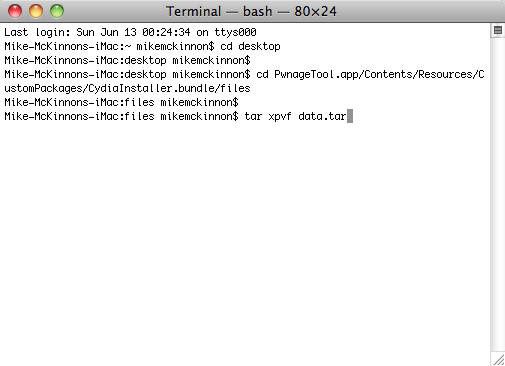The width and height of the screenshot is (505, 366).
Task: Click the 'data.tar' filename
Action: [x=322, y=116]
